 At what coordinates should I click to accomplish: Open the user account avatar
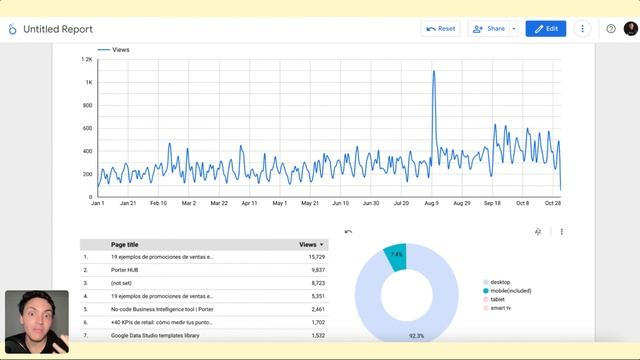pyautogui.click(x=631, y=29)
